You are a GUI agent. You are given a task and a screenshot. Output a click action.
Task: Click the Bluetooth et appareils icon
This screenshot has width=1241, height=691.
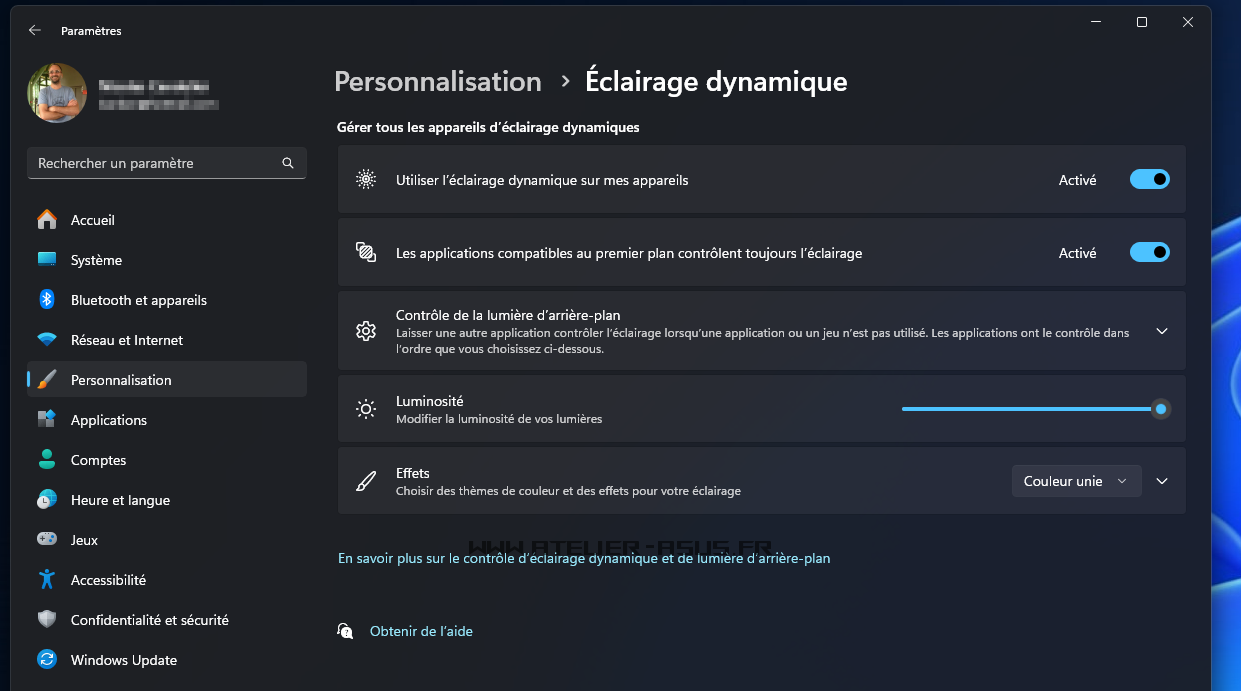coord(47,300)
